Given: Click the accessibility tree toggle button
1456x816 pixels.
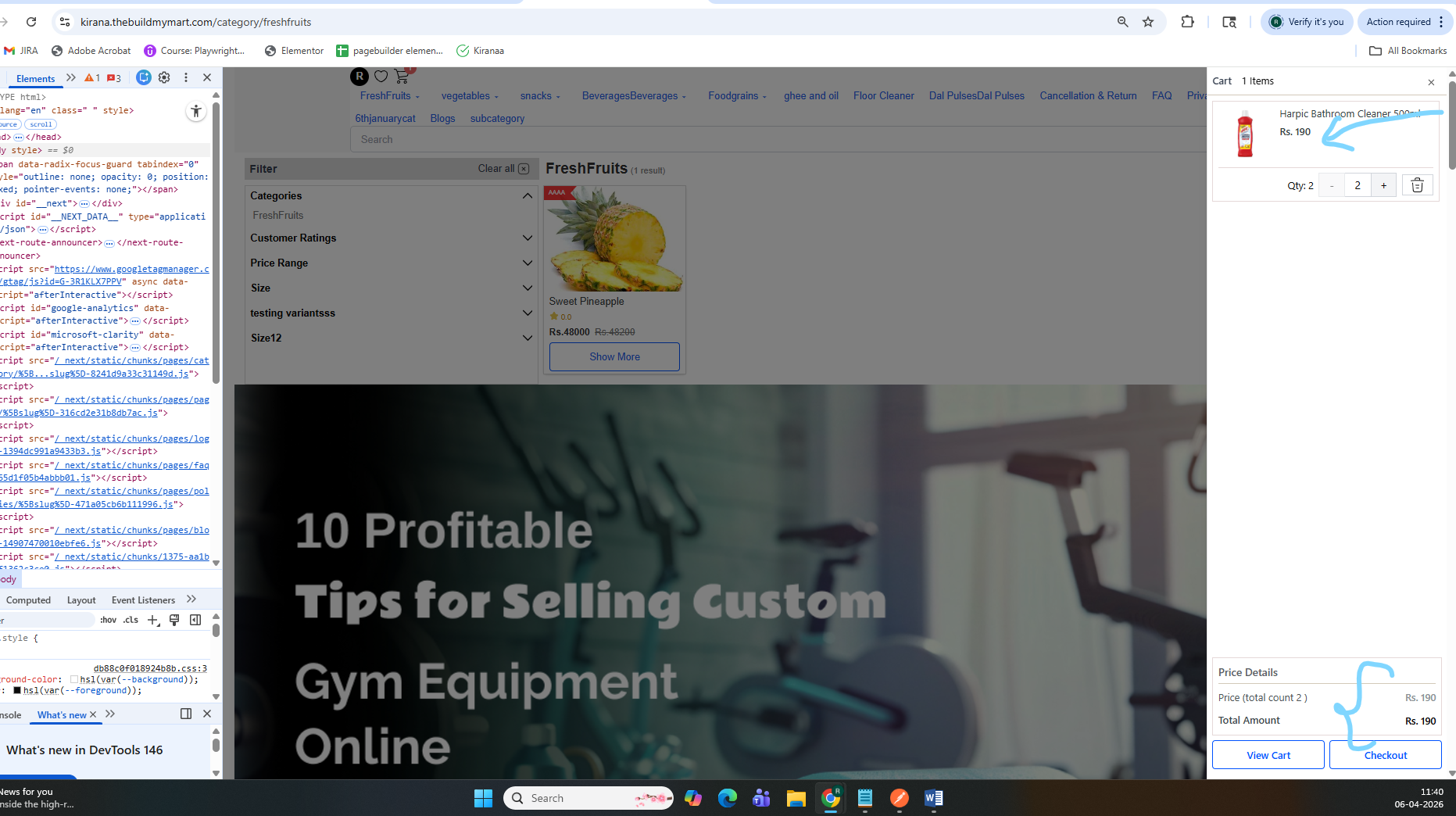Looking at the screenshot, I should click(196, 112).
